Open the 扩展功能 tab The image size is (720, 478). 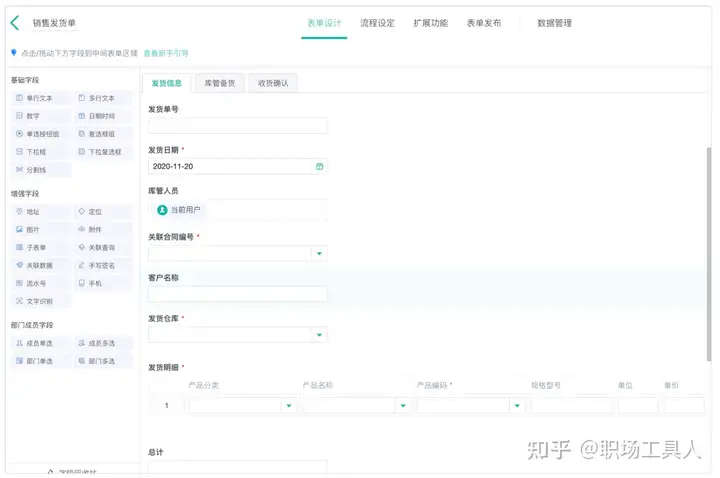pos(431,23)
